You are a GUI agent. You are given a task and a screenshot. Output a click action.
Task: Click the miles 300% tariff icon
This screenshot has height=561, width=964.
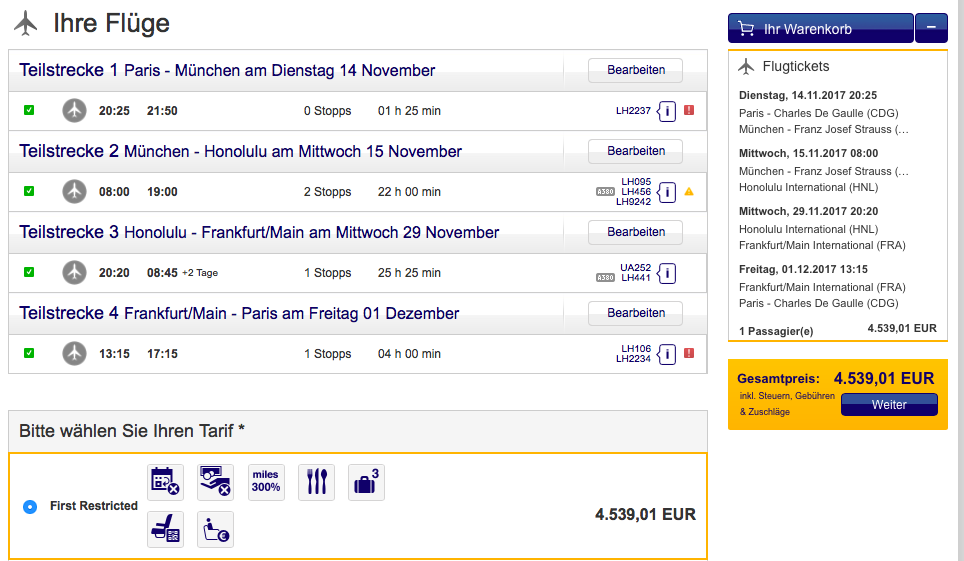click(x=266, y=482)
